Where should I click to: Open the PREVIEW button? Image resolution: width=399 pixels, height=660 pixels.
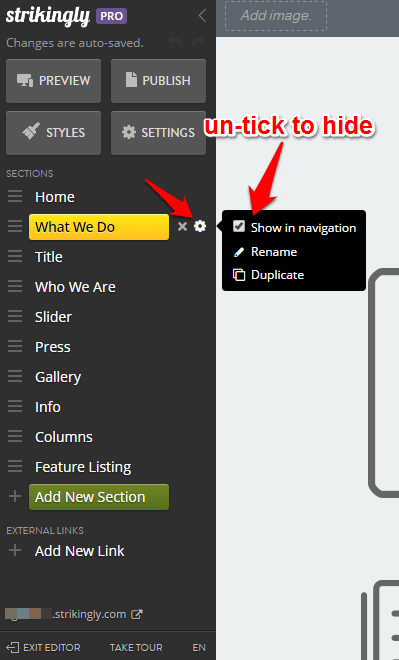click(53, 81)
